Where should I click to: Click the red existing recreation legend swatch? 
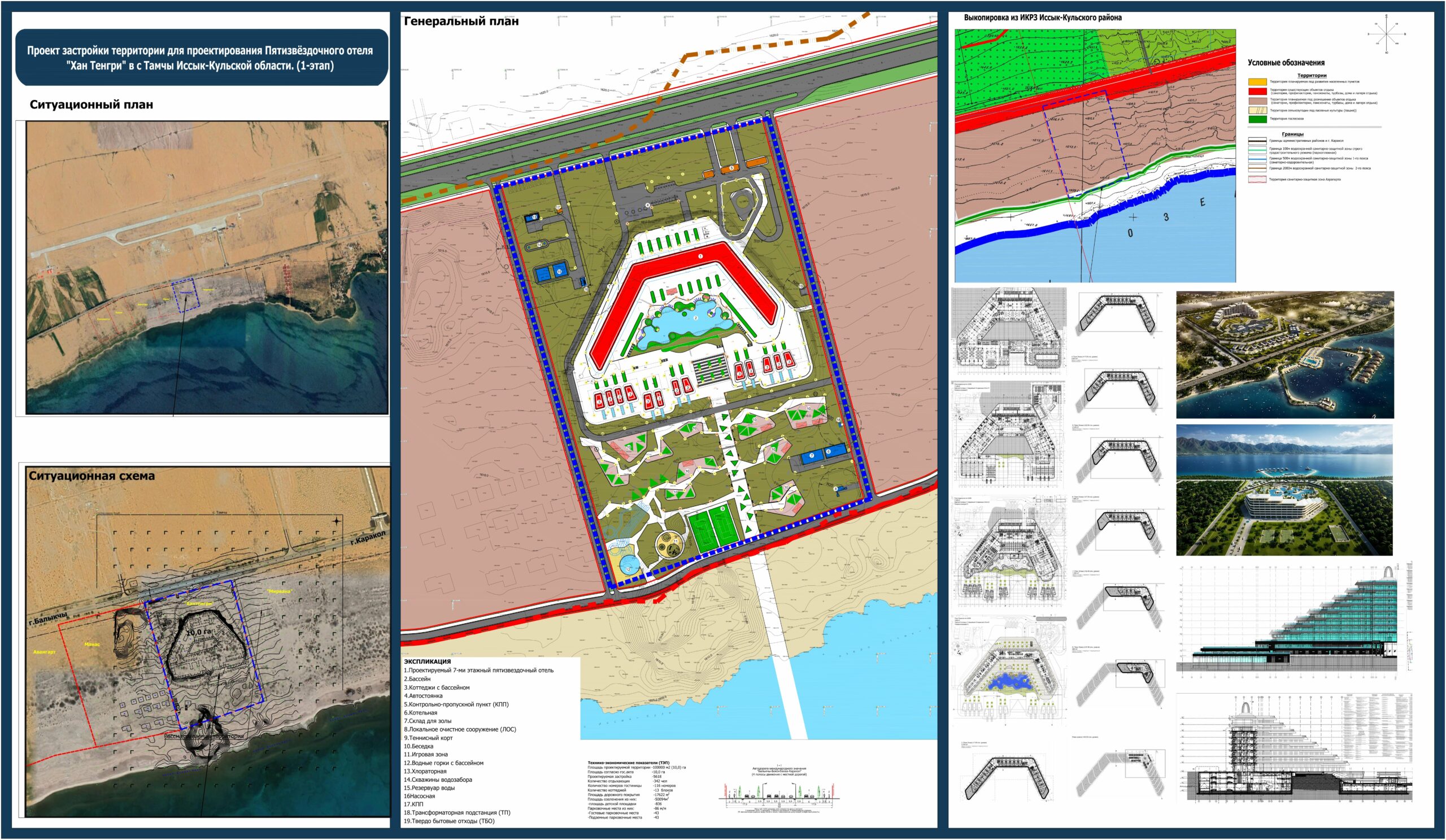tap(1257, 92)
